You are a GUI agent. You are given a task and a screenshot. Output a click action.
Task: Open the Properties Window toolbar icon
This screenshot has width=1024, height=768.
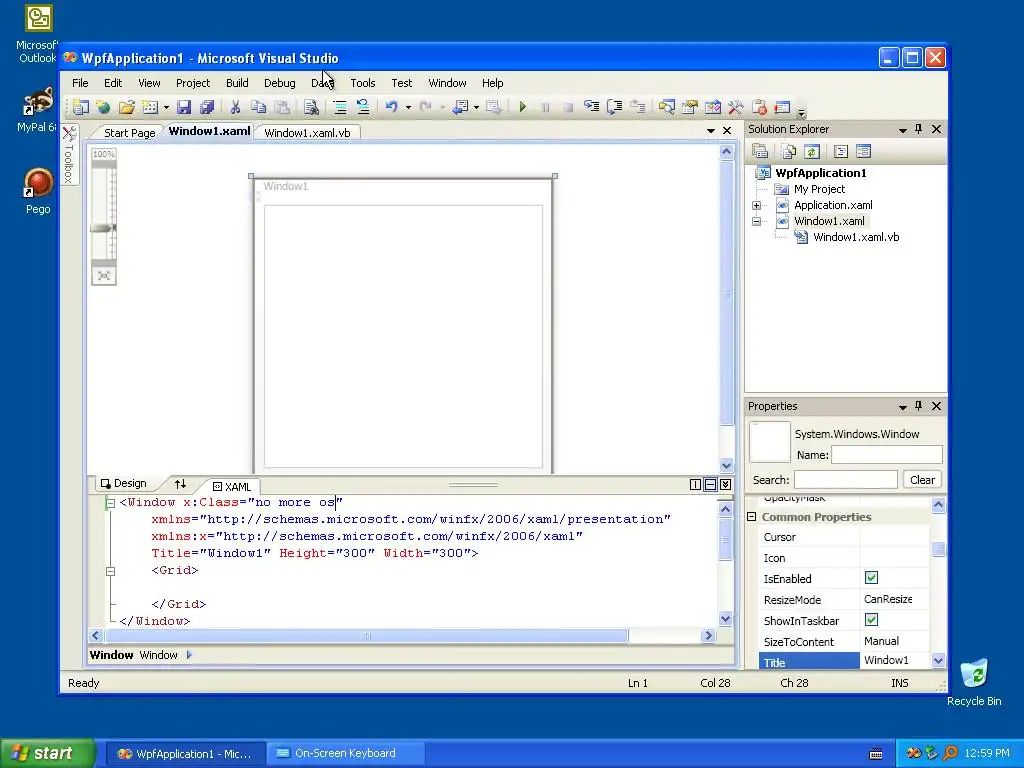[690, 107]
